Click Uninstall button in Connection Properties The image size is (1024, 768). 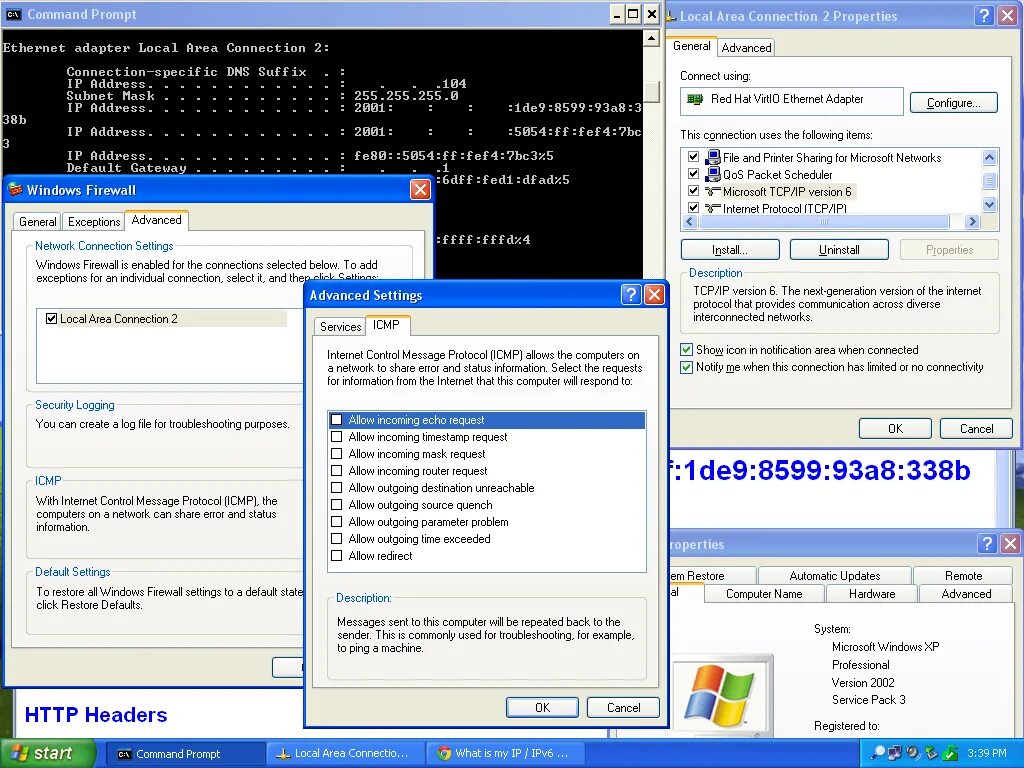tap(839, 249)
